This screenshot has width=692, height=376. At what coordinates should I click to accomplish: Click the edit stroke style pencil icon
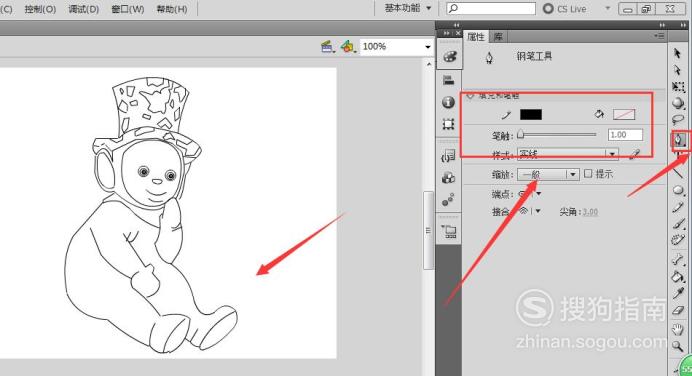pos(635,154)
